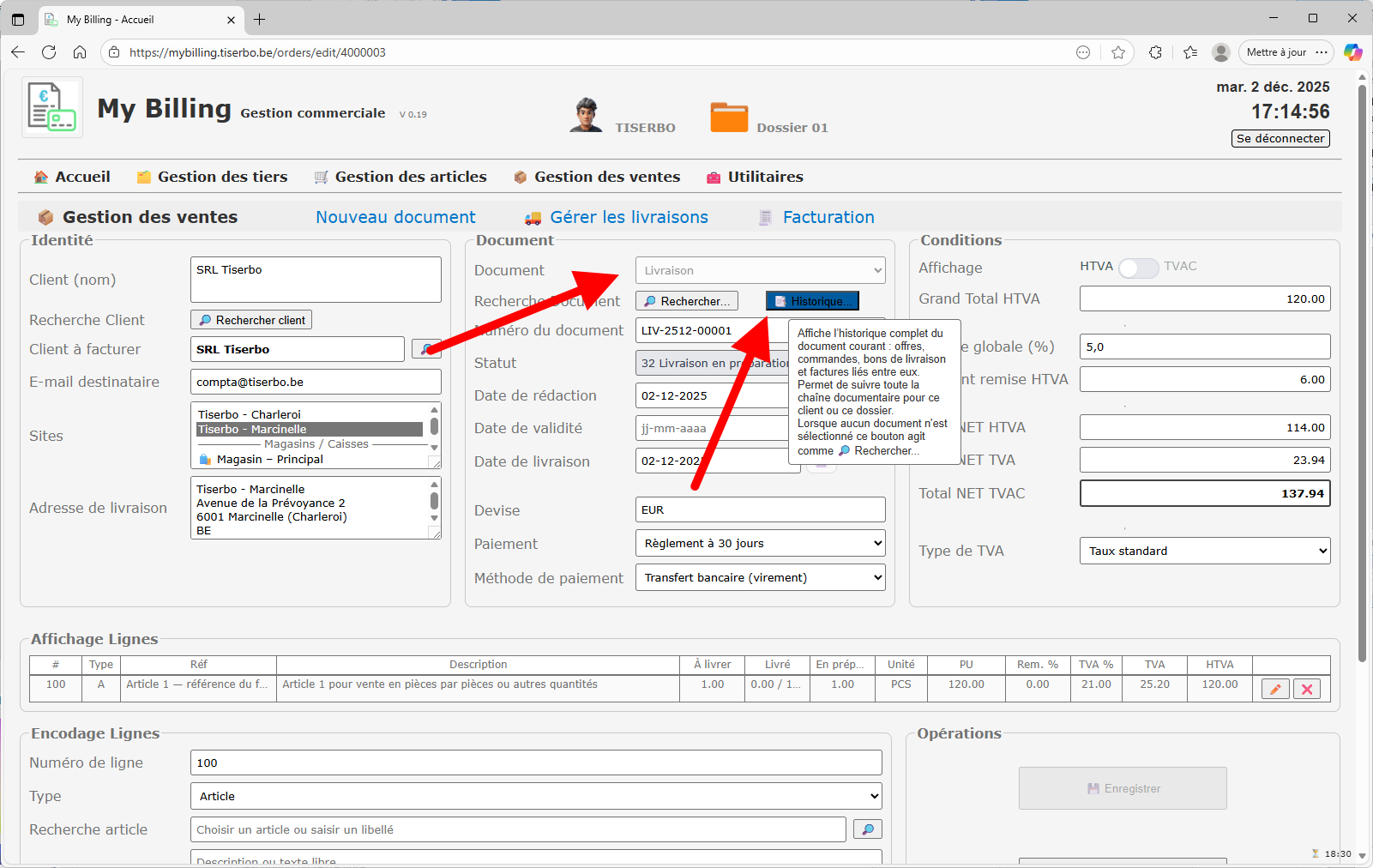The width and height of the screenshot is (1373, 868).
Task: Refresh the page with reload icon
Action: click(x=49, y=52)
